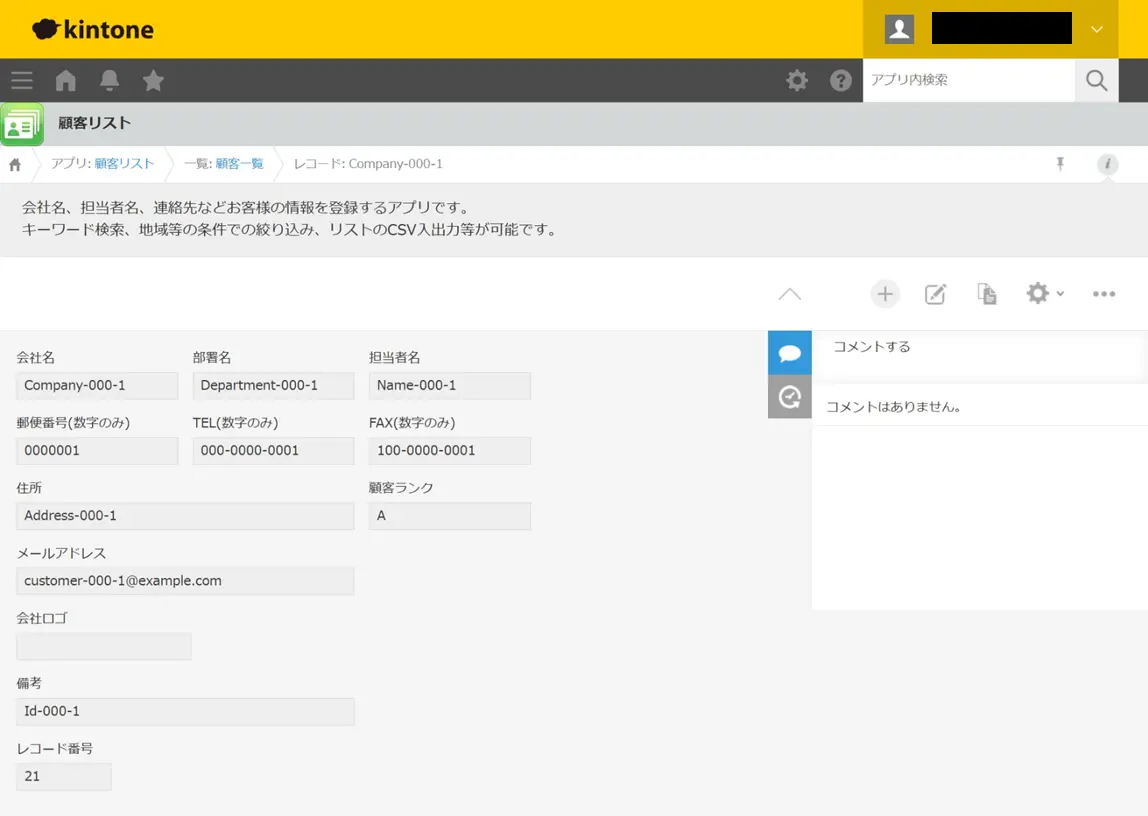
Task: Open the app settings gear dropdown
Action: coord(1045,294)
